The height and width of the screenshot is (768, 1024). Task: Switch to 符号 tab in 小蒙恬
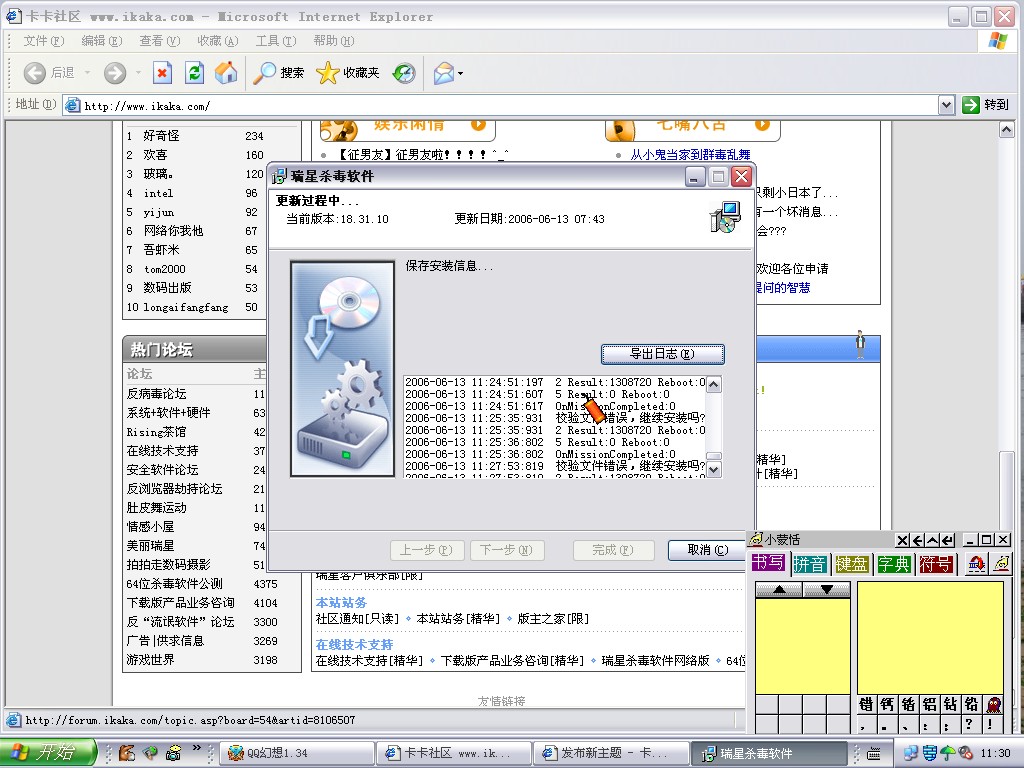pos(935,564)
